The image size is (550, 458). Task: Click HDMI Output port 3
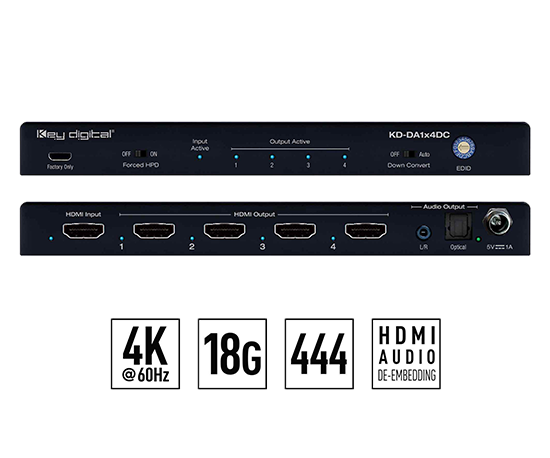tap(295, 231)
